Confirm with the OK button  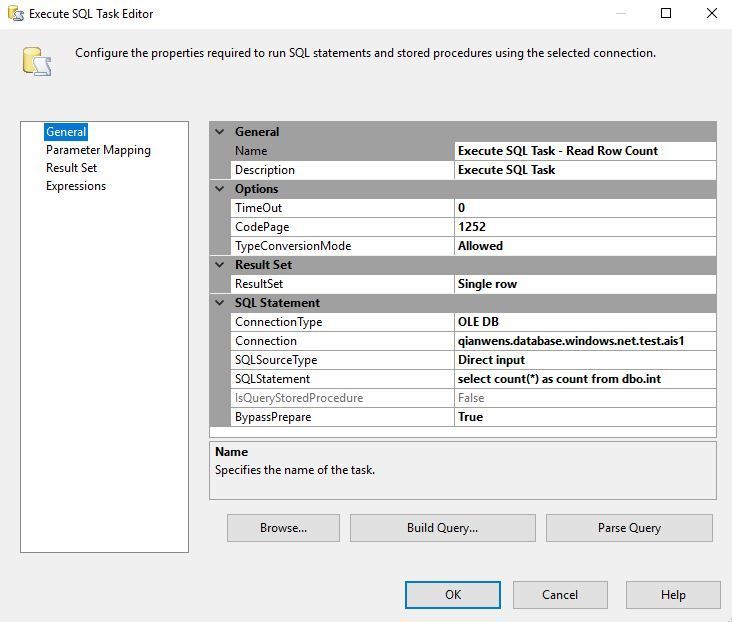453,594
